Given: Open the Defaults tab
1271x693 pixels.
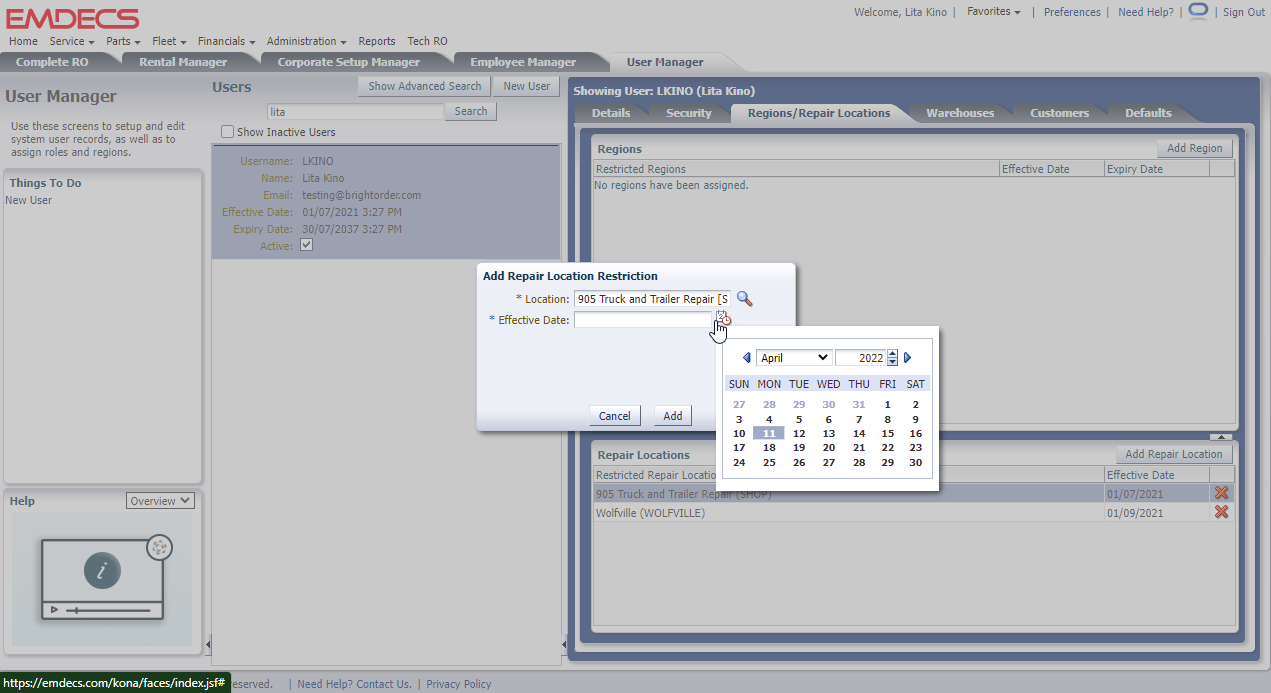Looking at the screenshot, I should click(x=1148, y=113).
